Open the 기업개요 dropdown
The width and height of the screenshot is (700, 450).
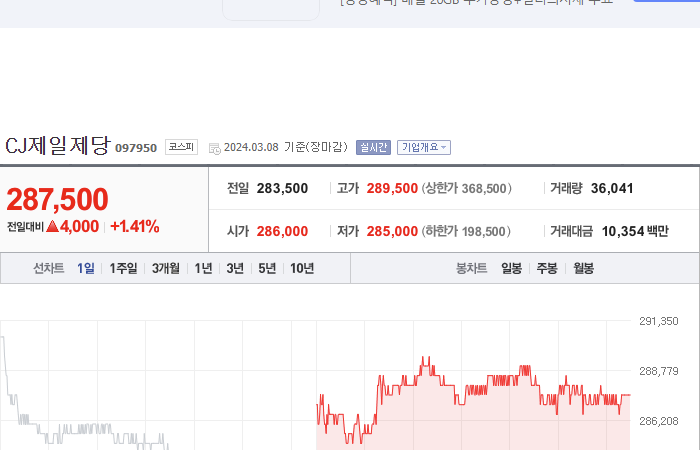coord(424,147)
